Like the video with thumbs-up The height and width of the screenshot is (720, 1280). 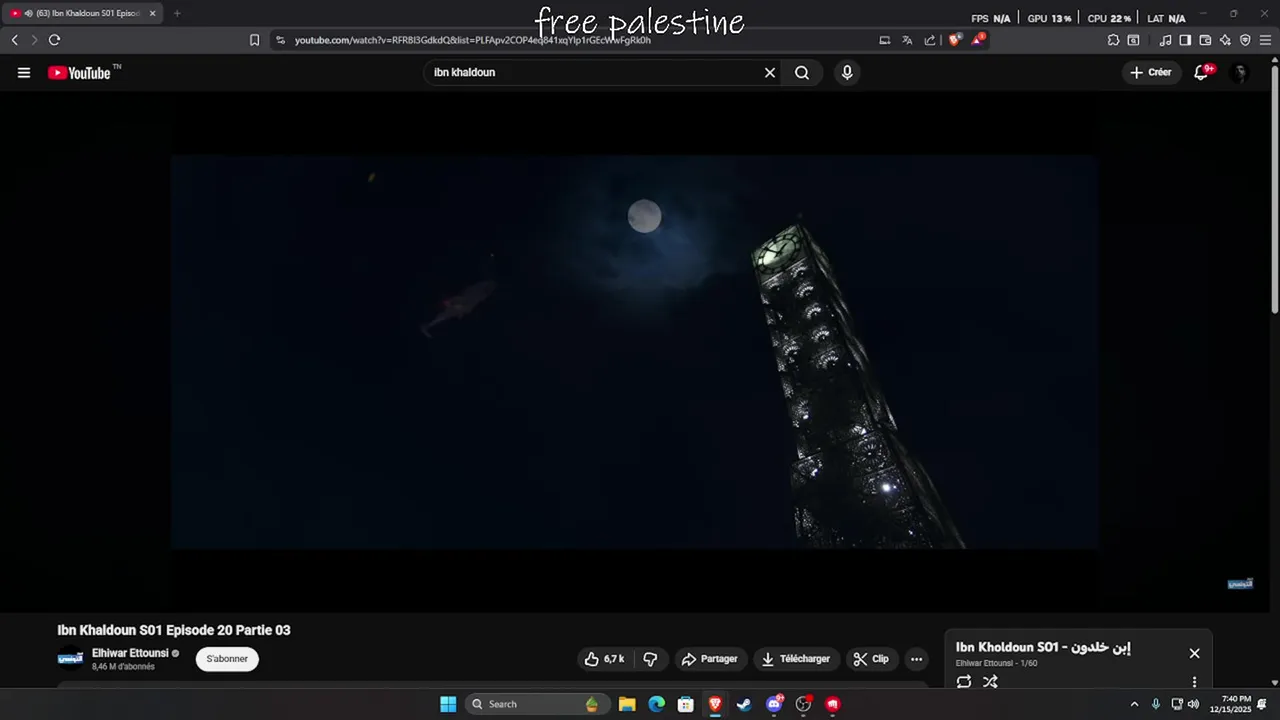(604, 659)
